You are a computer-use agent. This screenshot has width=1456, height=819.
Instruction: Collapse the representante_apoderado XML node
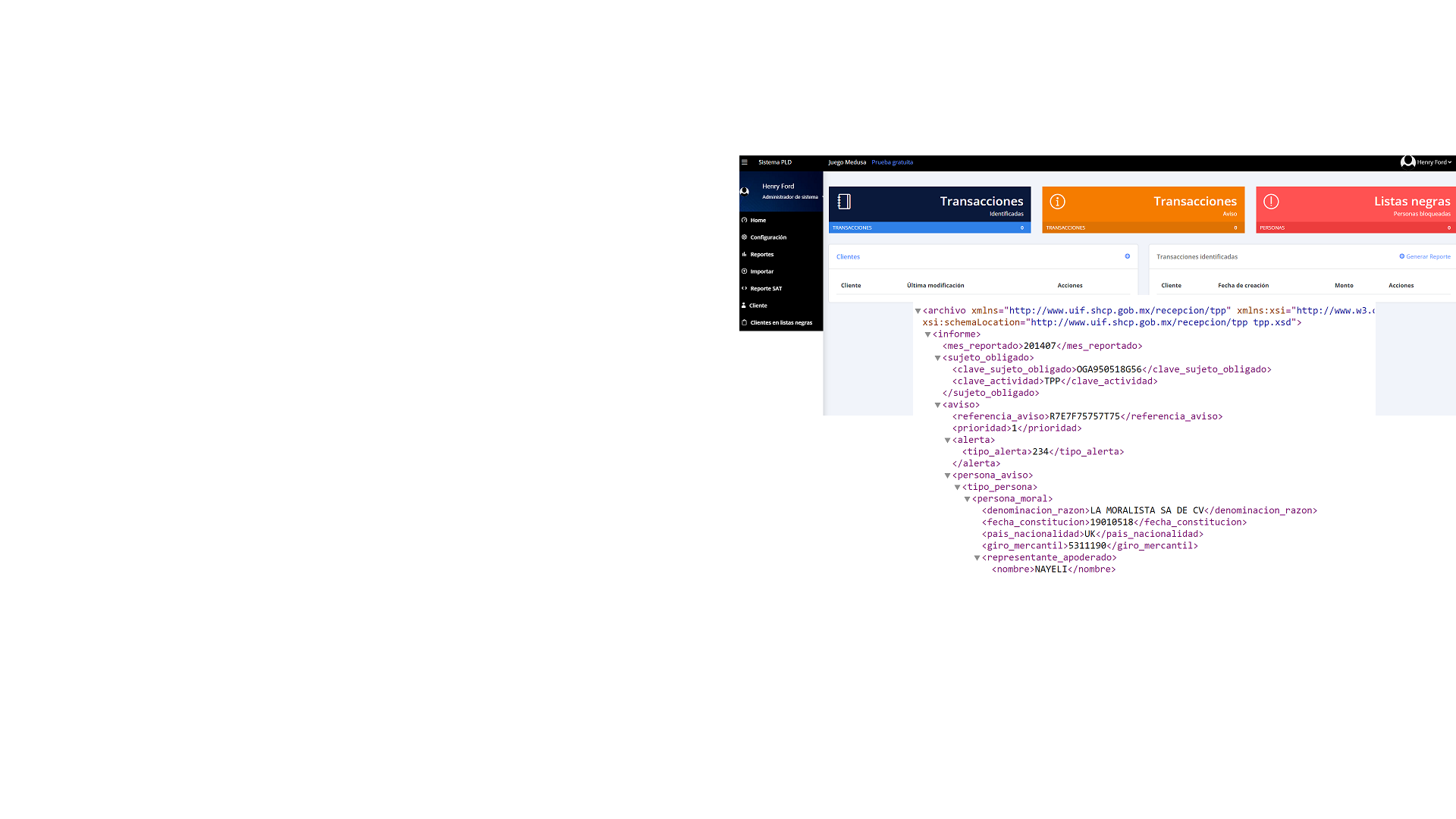[977, 558]
